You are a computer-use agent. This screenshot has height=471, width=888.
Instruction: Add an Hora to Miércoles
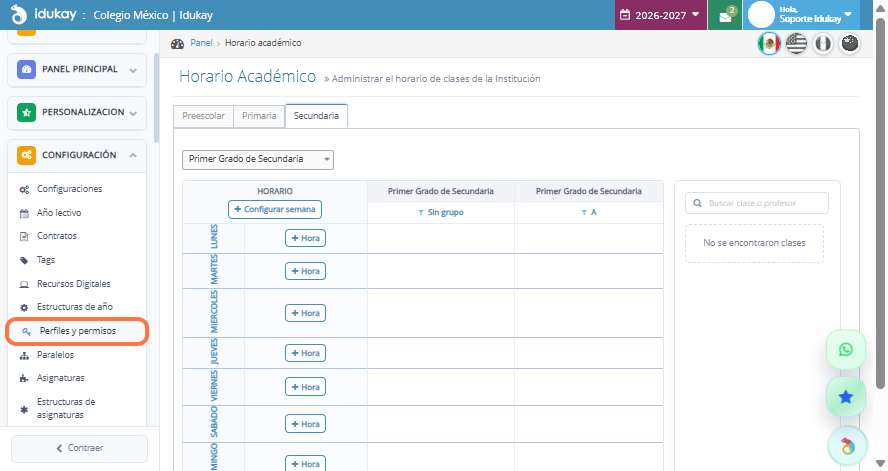[305, 313]
